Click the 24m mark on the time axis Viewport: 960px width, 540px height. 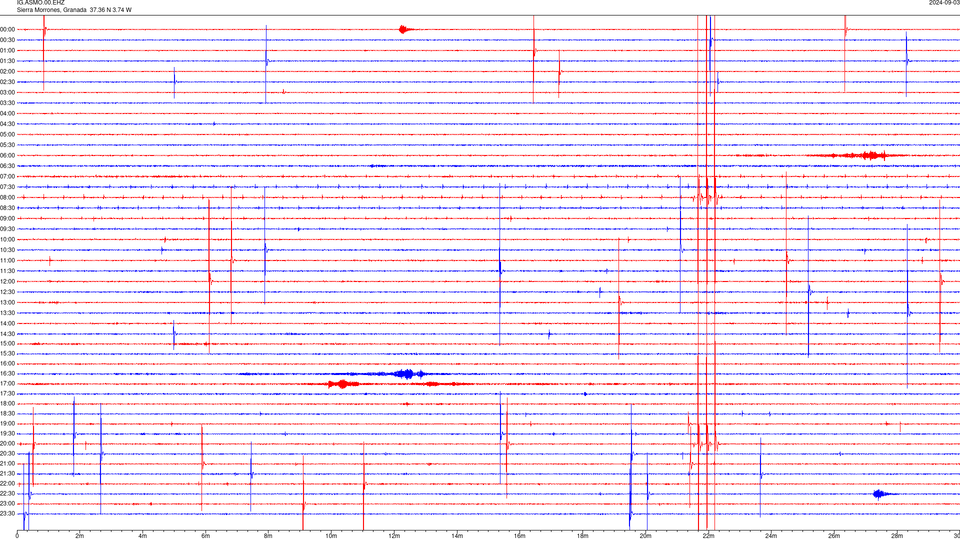(x=771, y=536)
